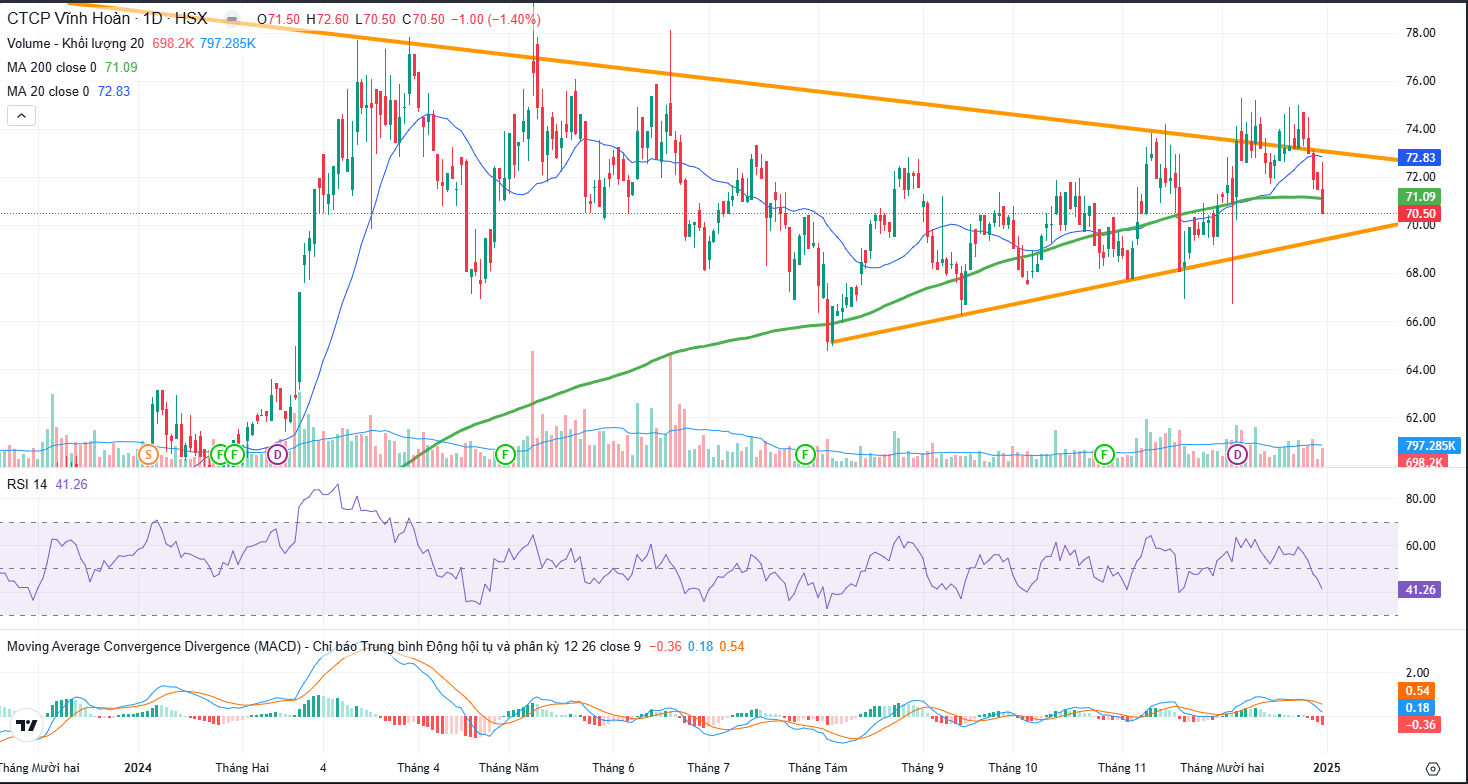The width and height of the screenshot is (1468, 784).
Task: Click the Tháng 10 time axis label
Action: click(1013, 768)
